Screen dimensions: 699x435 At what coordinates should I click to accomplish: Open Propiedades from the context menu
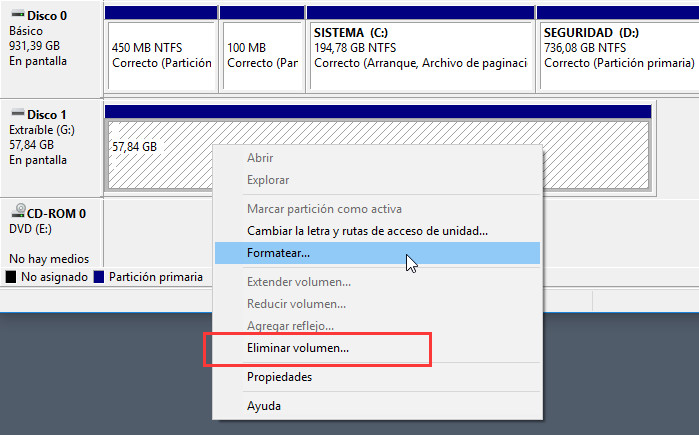click(x=279, y=377)
